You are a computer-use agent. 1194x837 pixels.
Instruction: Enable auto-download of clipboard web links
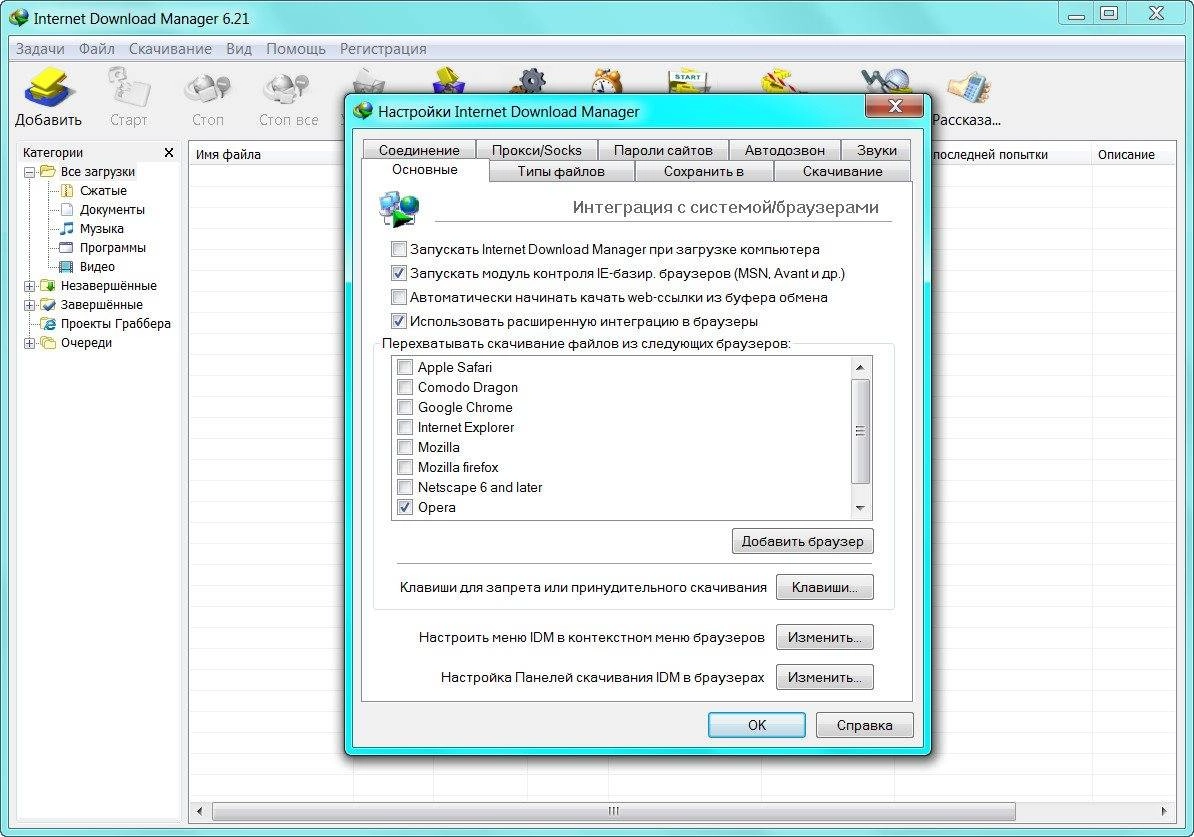(399, 297)
